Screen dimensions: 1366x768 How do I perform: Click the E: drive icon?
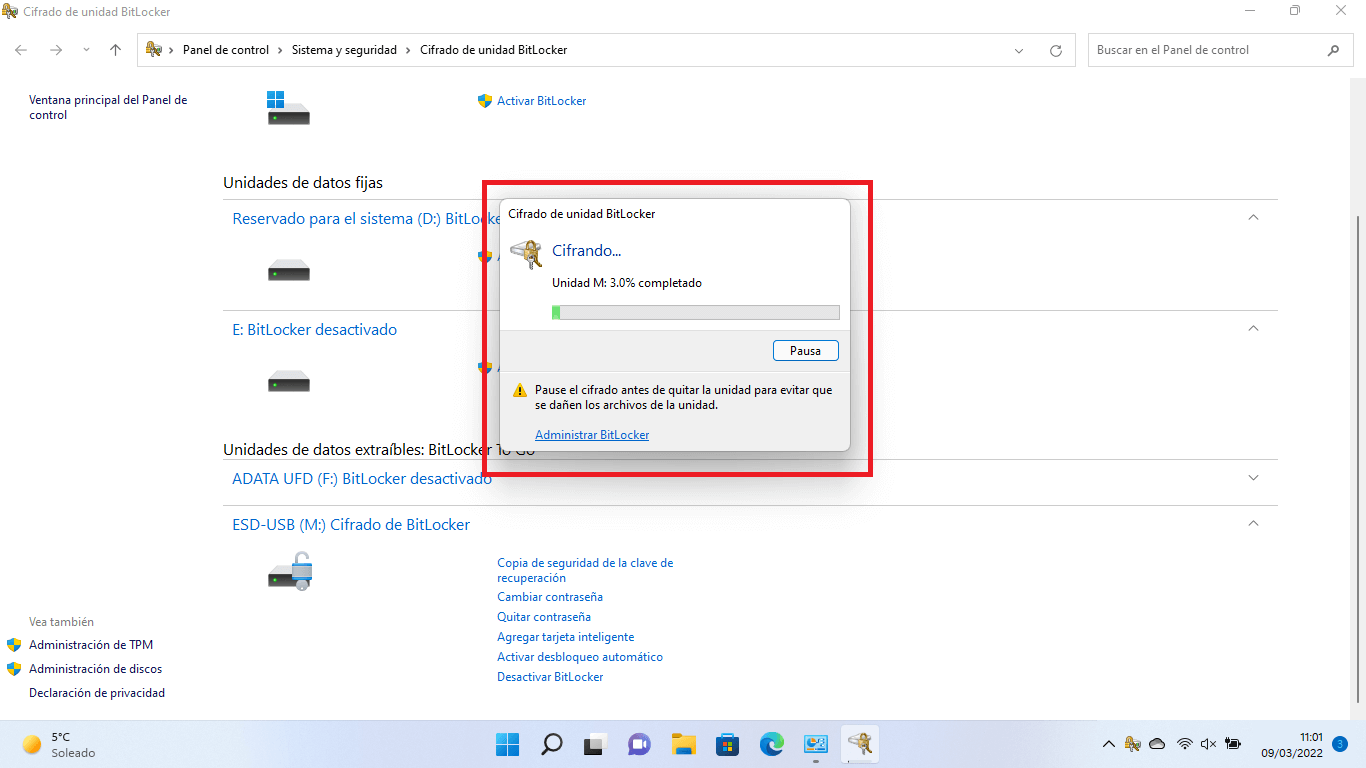tap(288, 381)
